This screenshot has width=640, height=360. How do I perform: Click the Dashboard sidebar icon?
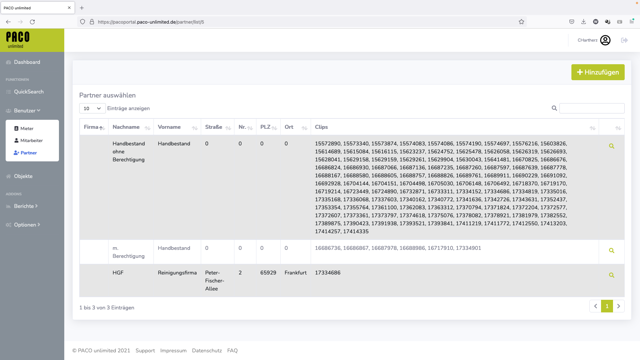coord(8,62)
